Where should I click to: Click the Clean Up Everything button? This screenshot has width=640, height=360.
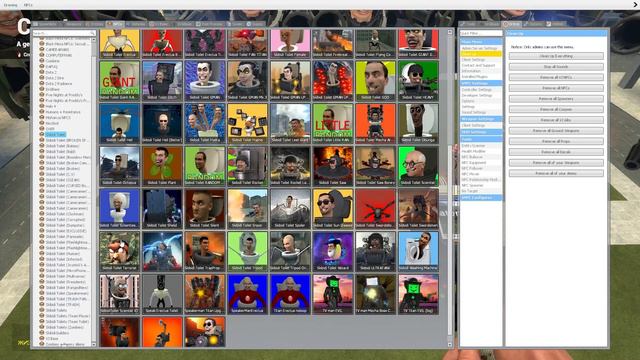tap(556, 56)
